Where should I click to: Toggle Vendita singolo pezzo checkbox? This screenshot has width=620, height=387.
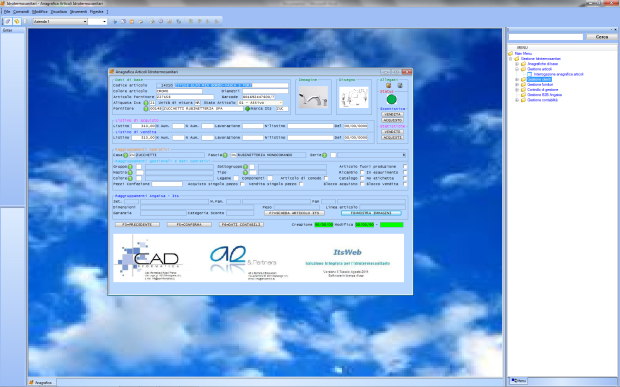tap(301, 184)
